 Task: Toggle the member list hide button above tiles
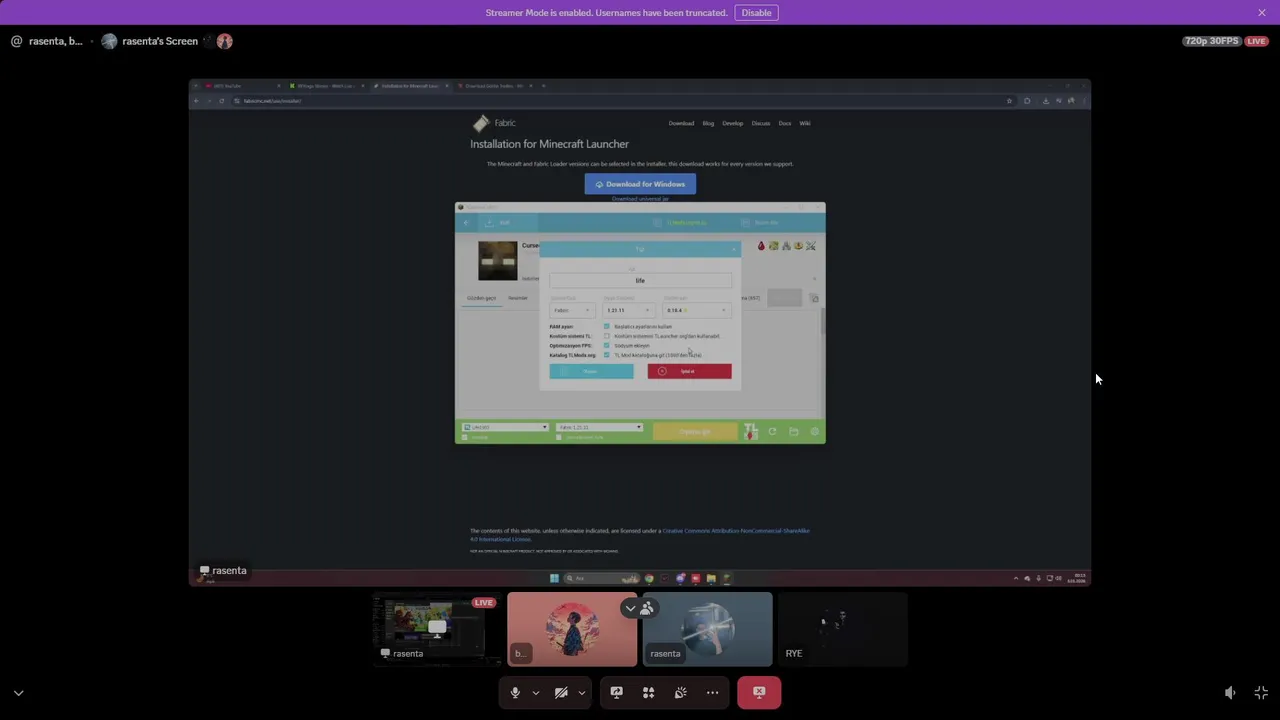[640, 608]
